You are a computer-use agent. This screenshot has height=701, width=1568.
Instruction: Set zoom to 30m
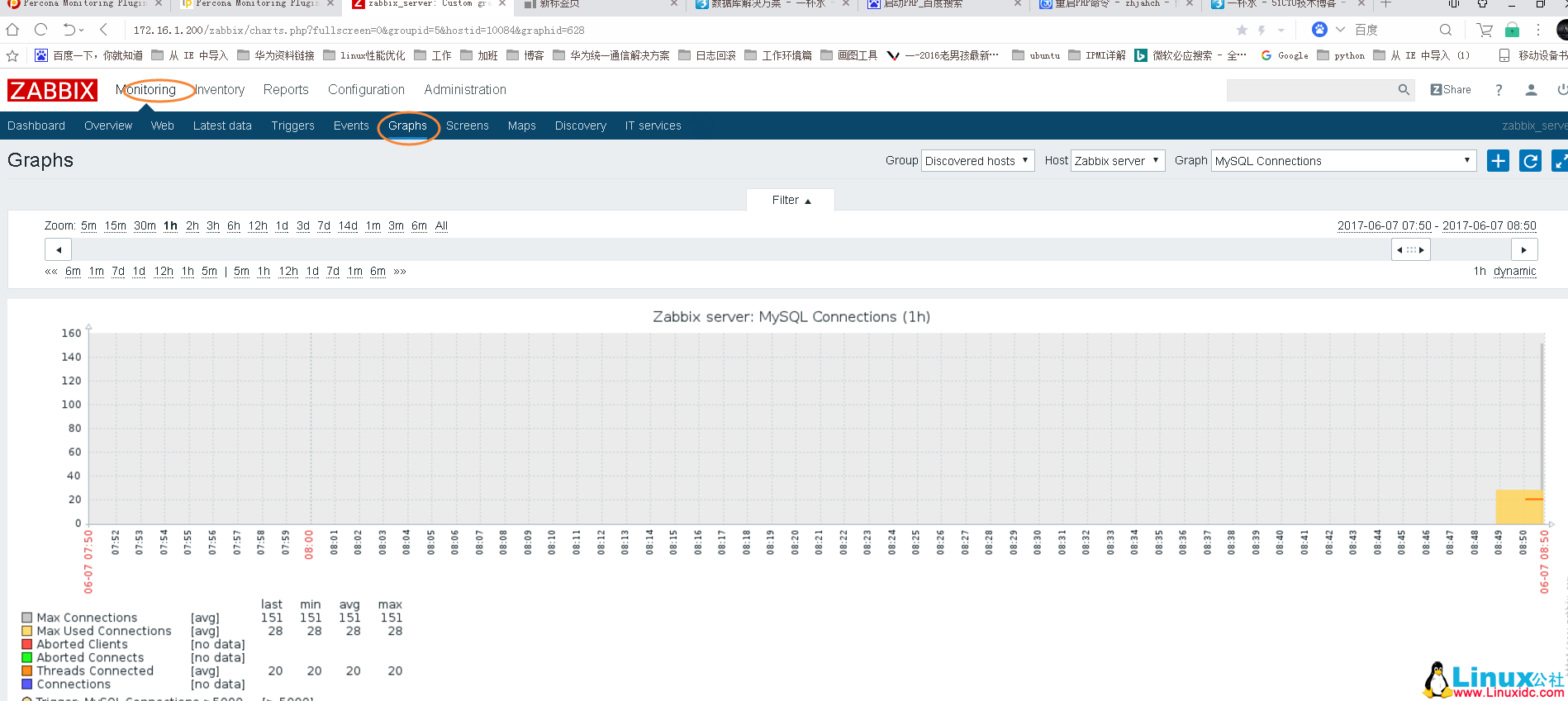[145, 225]
